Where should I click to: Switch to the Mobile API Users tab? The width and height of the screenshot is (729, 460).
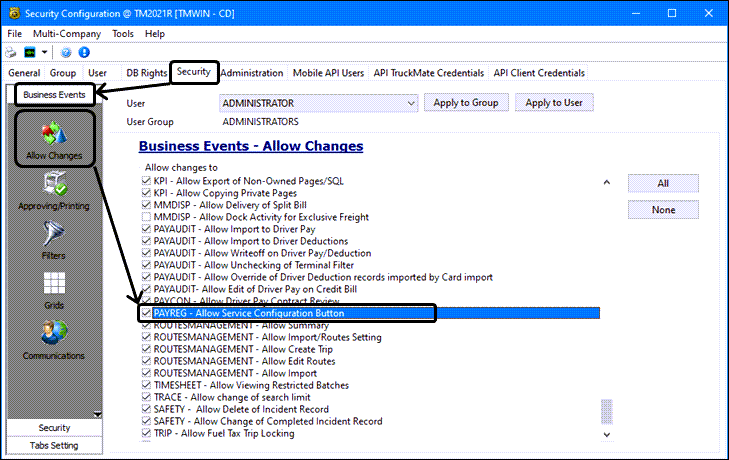[x=328, y=73]
